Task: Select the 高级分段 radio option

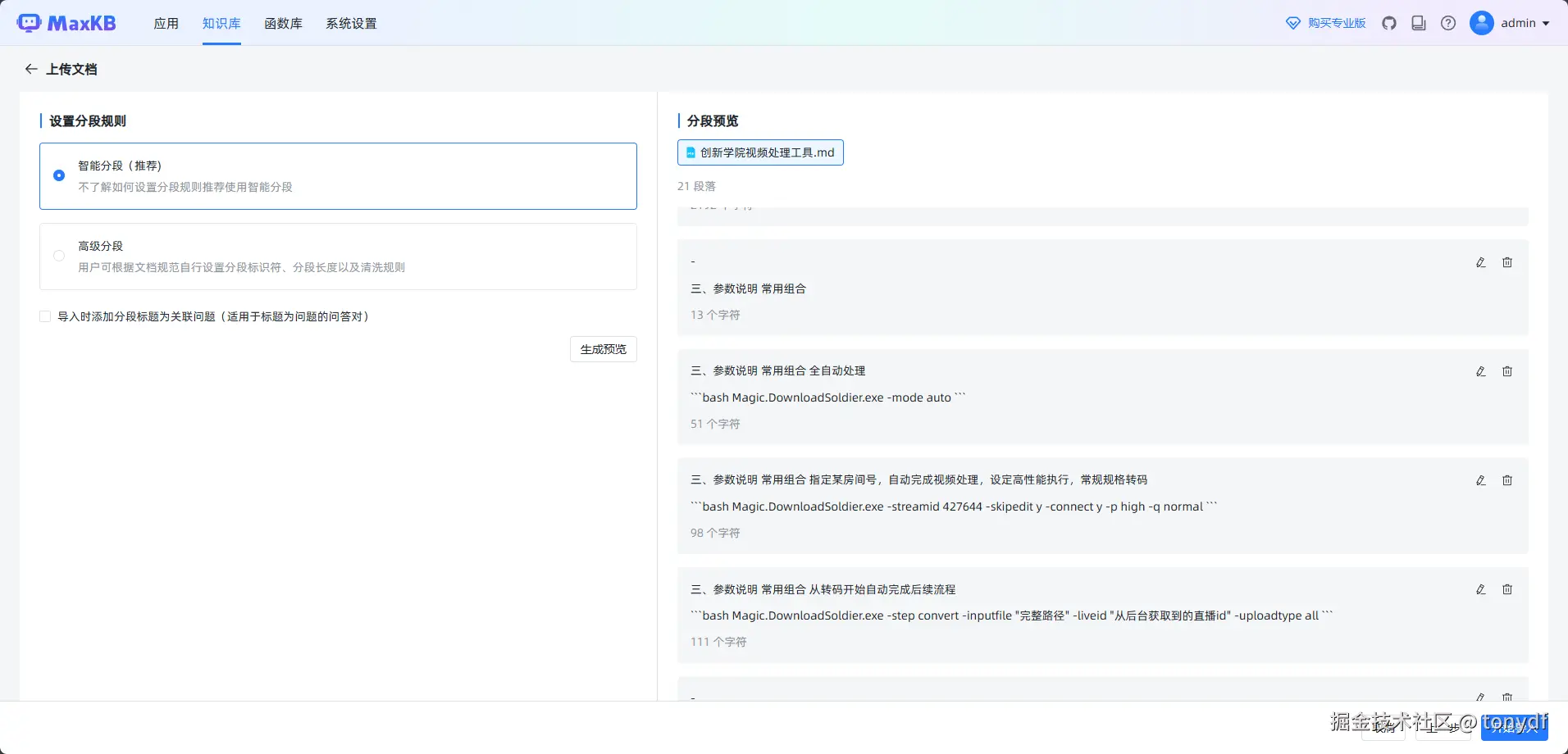Action: click(59, 256)
